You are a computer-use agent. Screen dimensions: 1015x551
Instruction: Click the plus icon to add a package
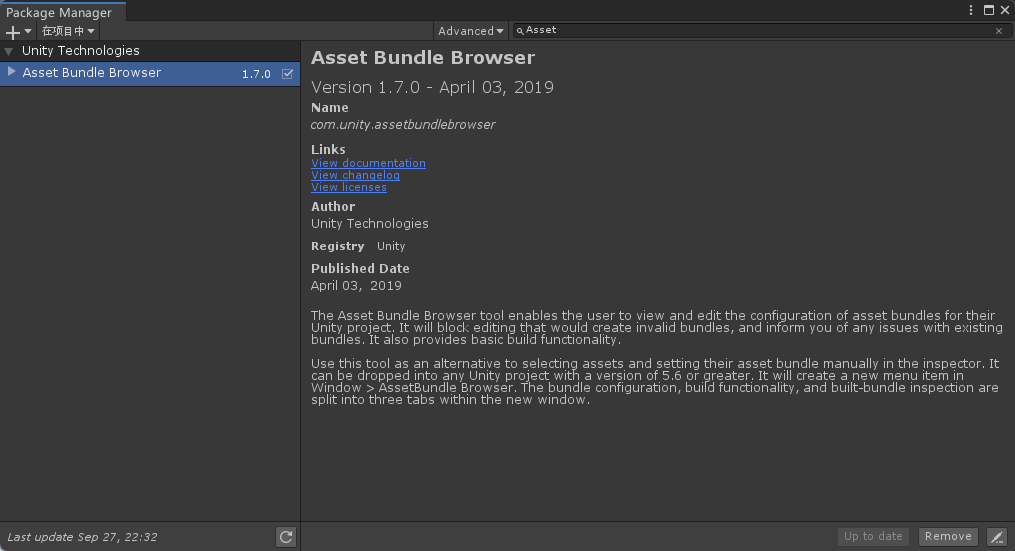[13, 31]
